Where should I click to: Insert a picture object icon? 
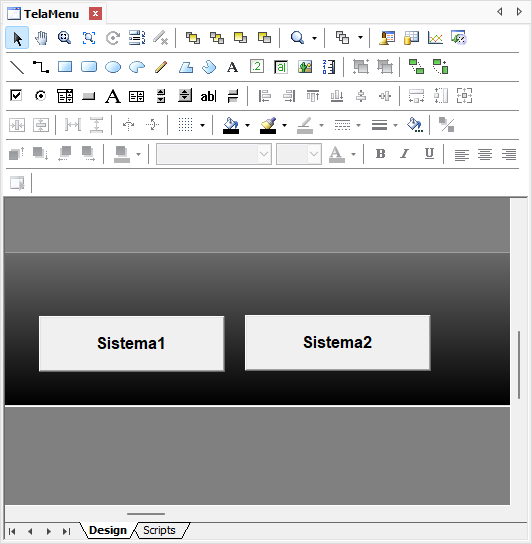point(305,67)
